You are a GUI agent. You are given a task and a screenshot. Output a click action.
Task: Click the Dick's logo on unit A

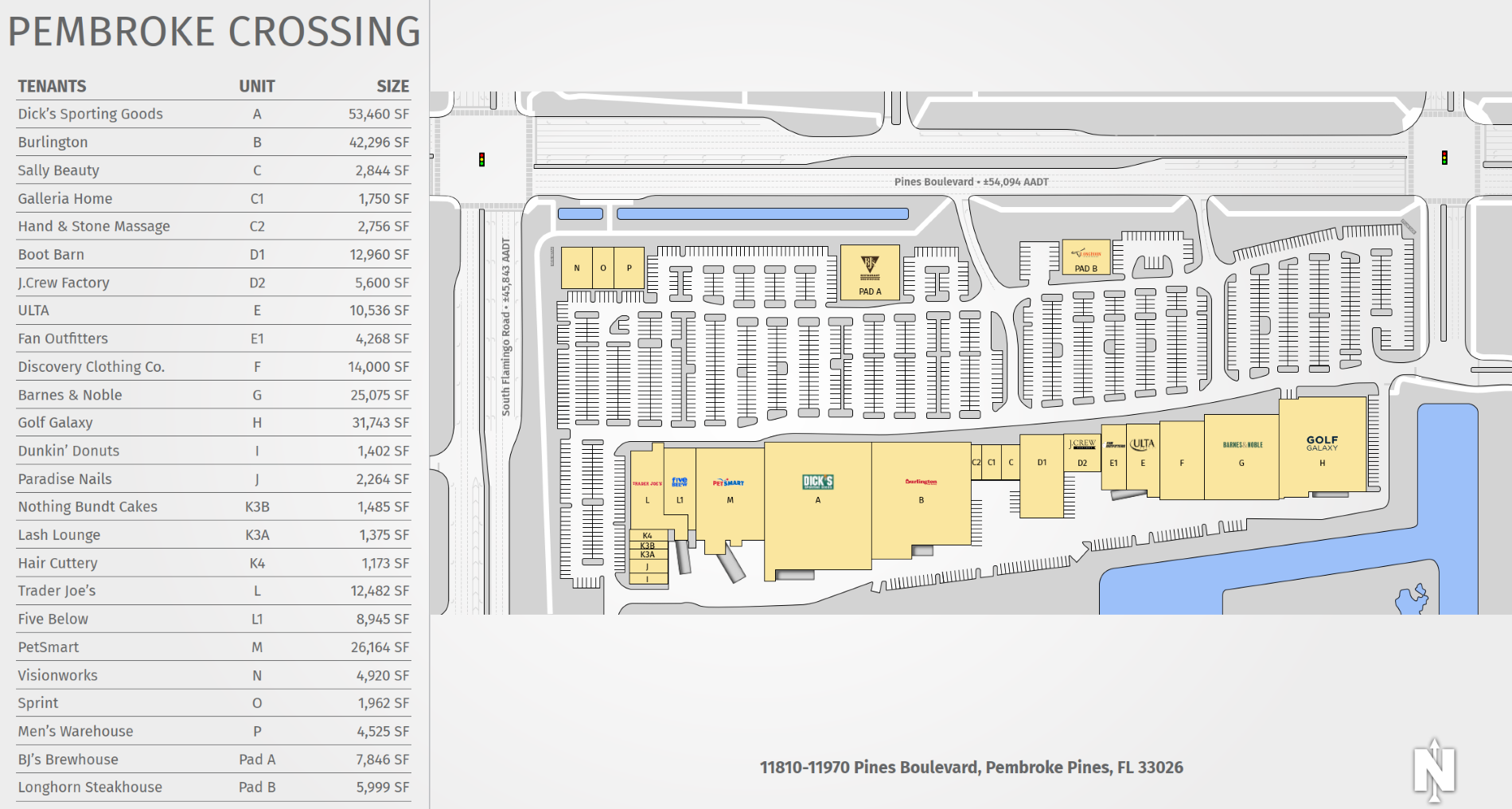click(x=817, y=482)
